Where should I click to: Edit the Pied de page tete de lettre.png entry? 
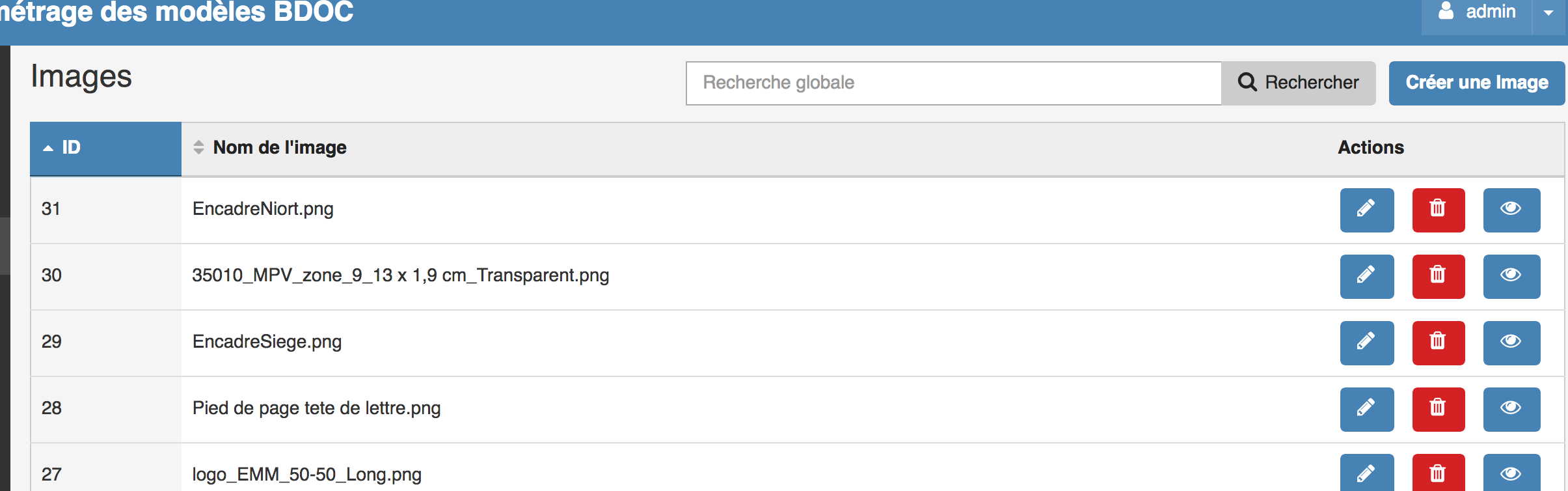[x=1367, y=410]
